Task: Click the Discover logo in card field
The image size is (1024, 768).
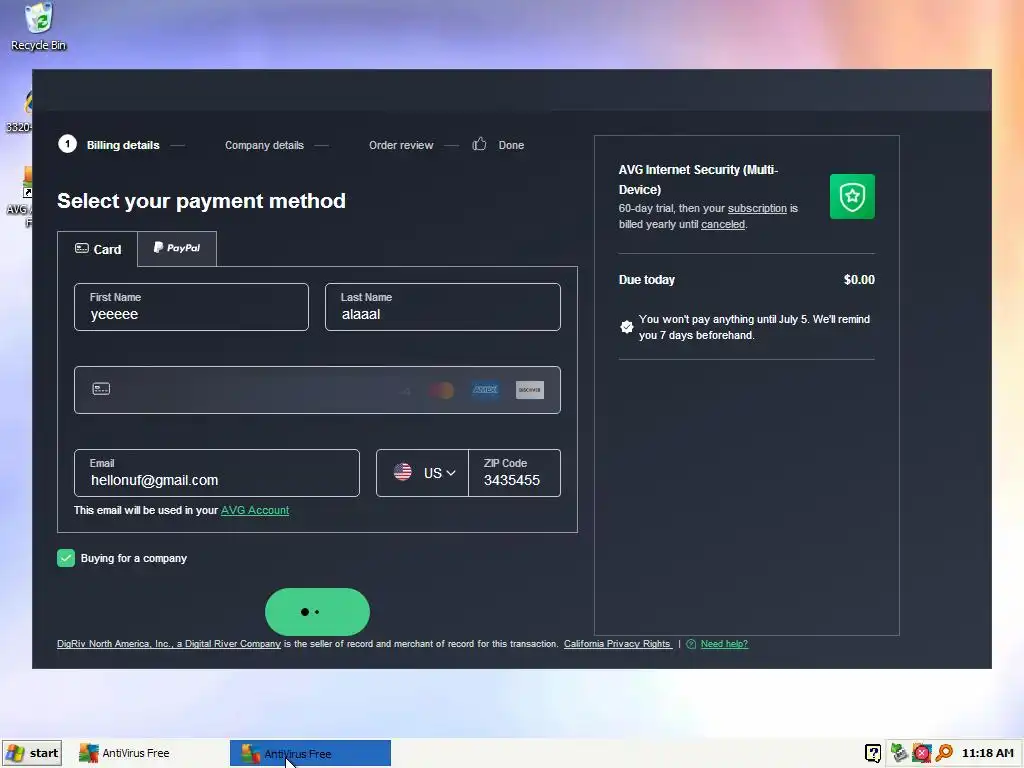Action: tap(530, 390)
